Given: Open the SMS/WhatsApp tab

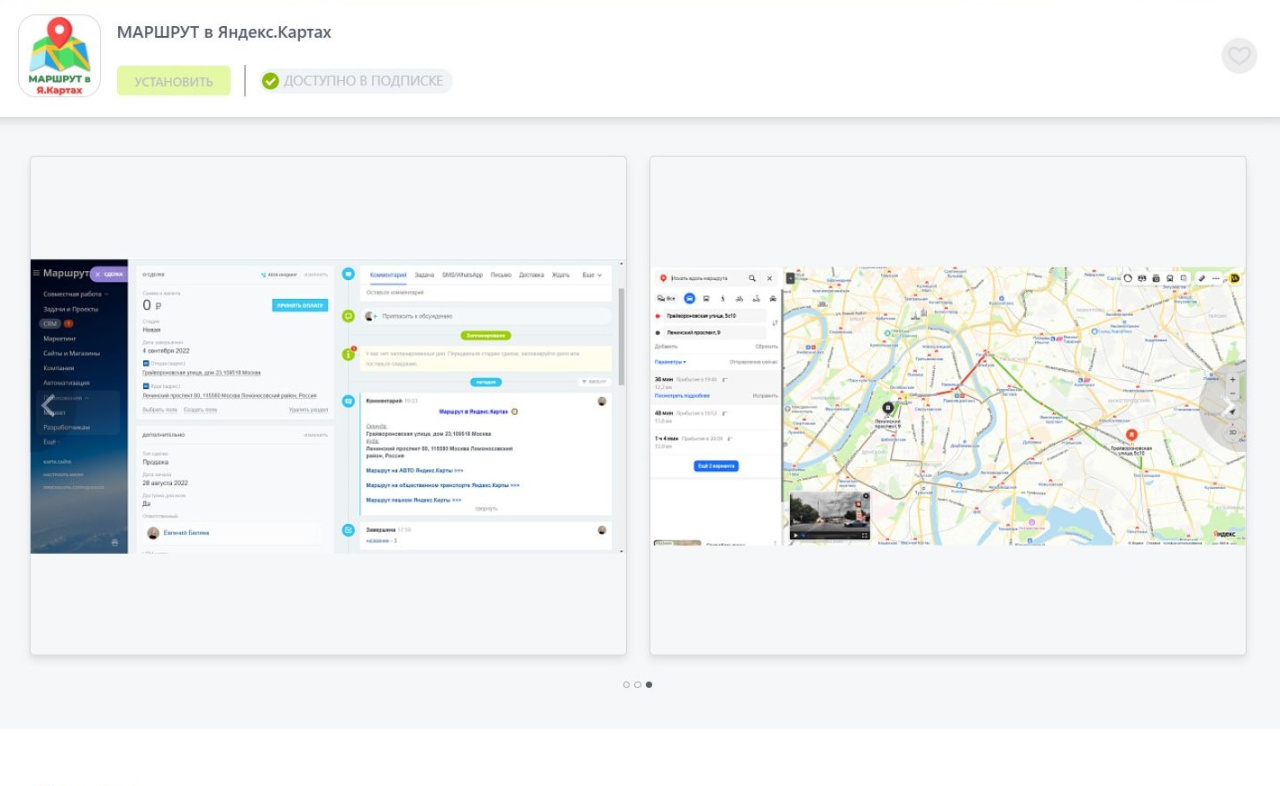Looking at the screenshot, I should pyautogui.click(x=462, y=274).
